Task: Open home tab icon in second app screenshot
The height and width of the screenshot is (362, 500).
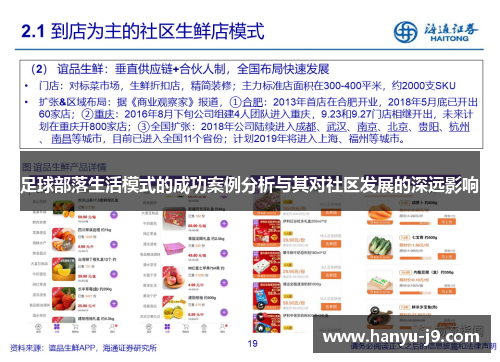Action: [149, 328]
